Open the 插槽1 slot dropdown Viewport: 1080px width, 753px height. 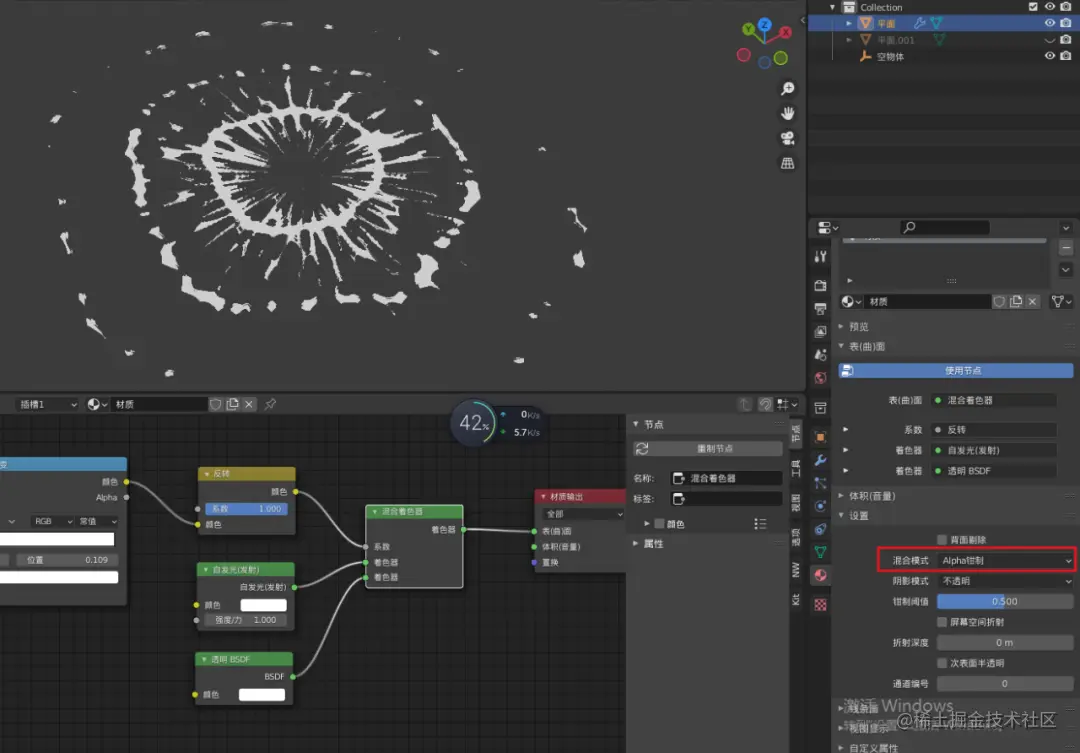pos(47,404)
